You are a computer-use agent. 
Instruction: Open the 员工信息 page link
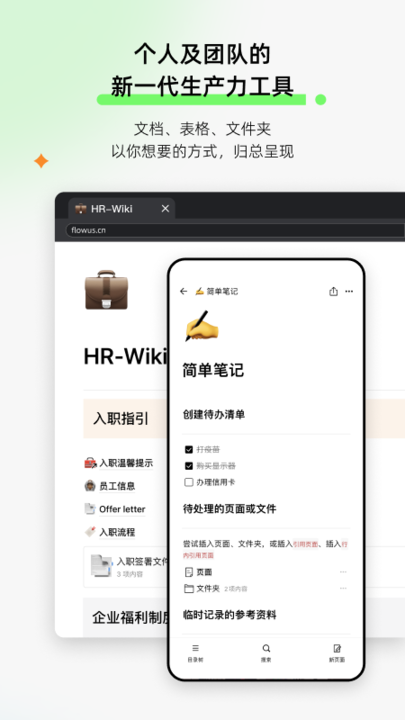117,486
